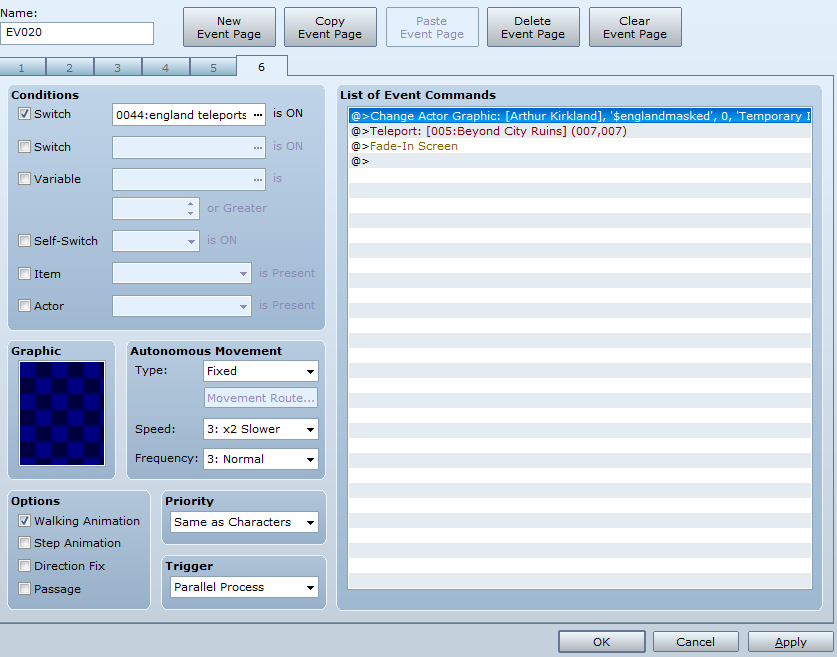This screenshot has width=837, height=657.
Task: Expand the Speed dropdown
Action: (260, 429)
